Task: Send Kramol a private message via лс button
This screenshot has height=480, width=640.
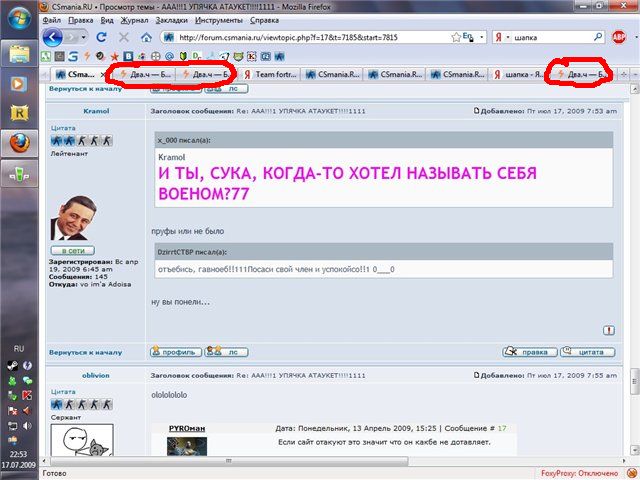Action: tap(227, 352)
